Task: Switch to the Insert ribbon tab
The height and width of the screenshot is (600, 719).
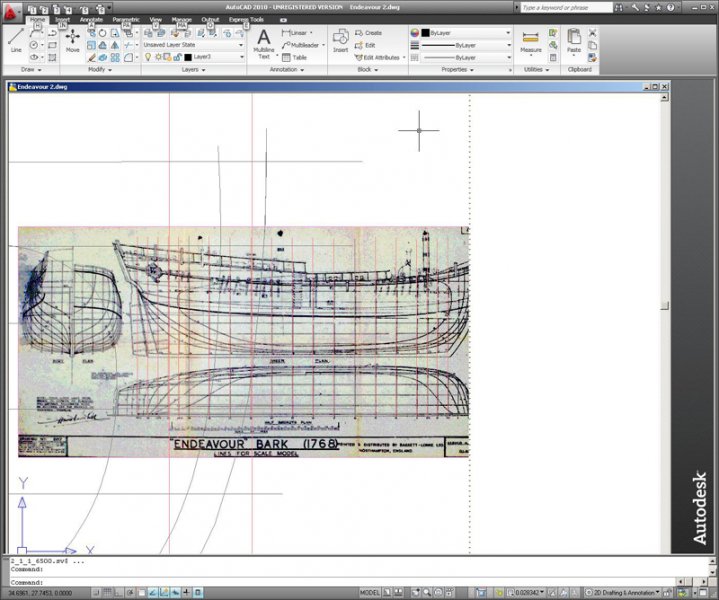Action: pos(62,20)
